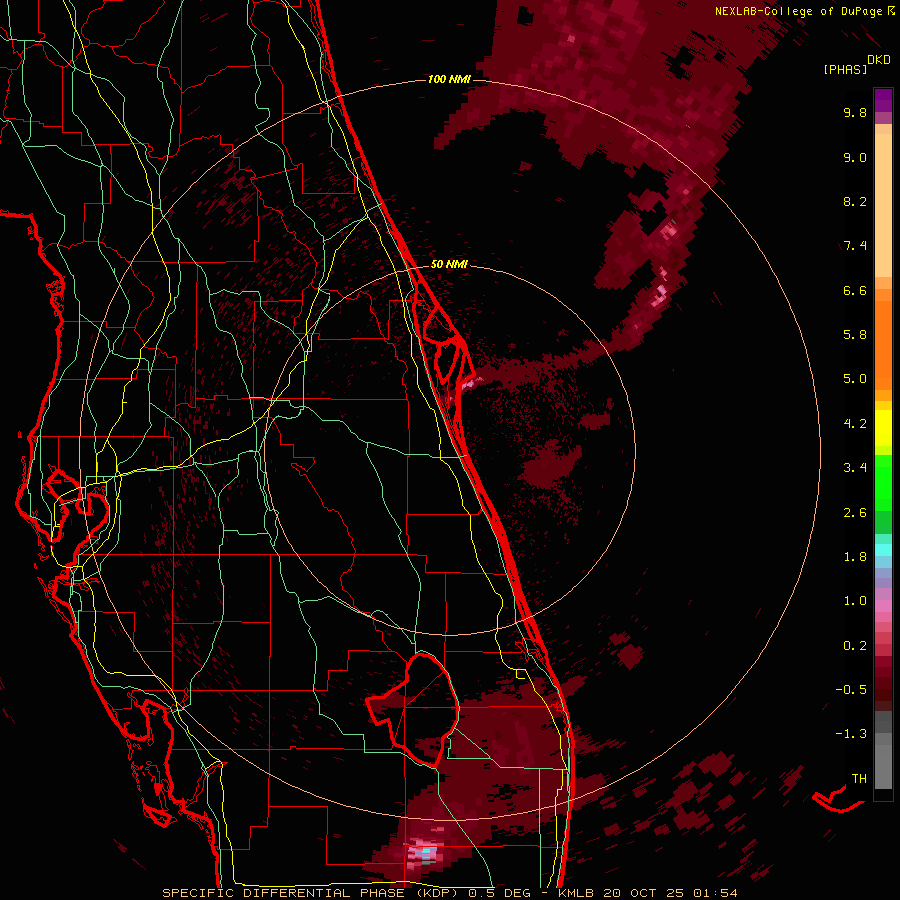Click the 100 NMI range ring label
This screenshot has height=900, width=900.
[449, 79]
